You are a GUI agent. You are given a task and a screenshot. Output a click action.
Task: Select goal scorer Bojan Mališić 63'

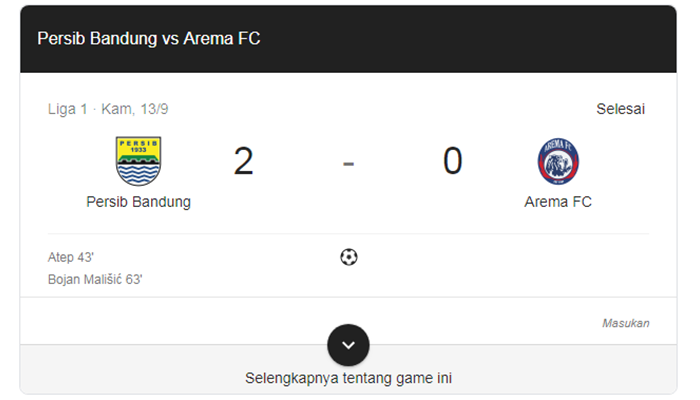pyautogui.click(x=95, y=279)
